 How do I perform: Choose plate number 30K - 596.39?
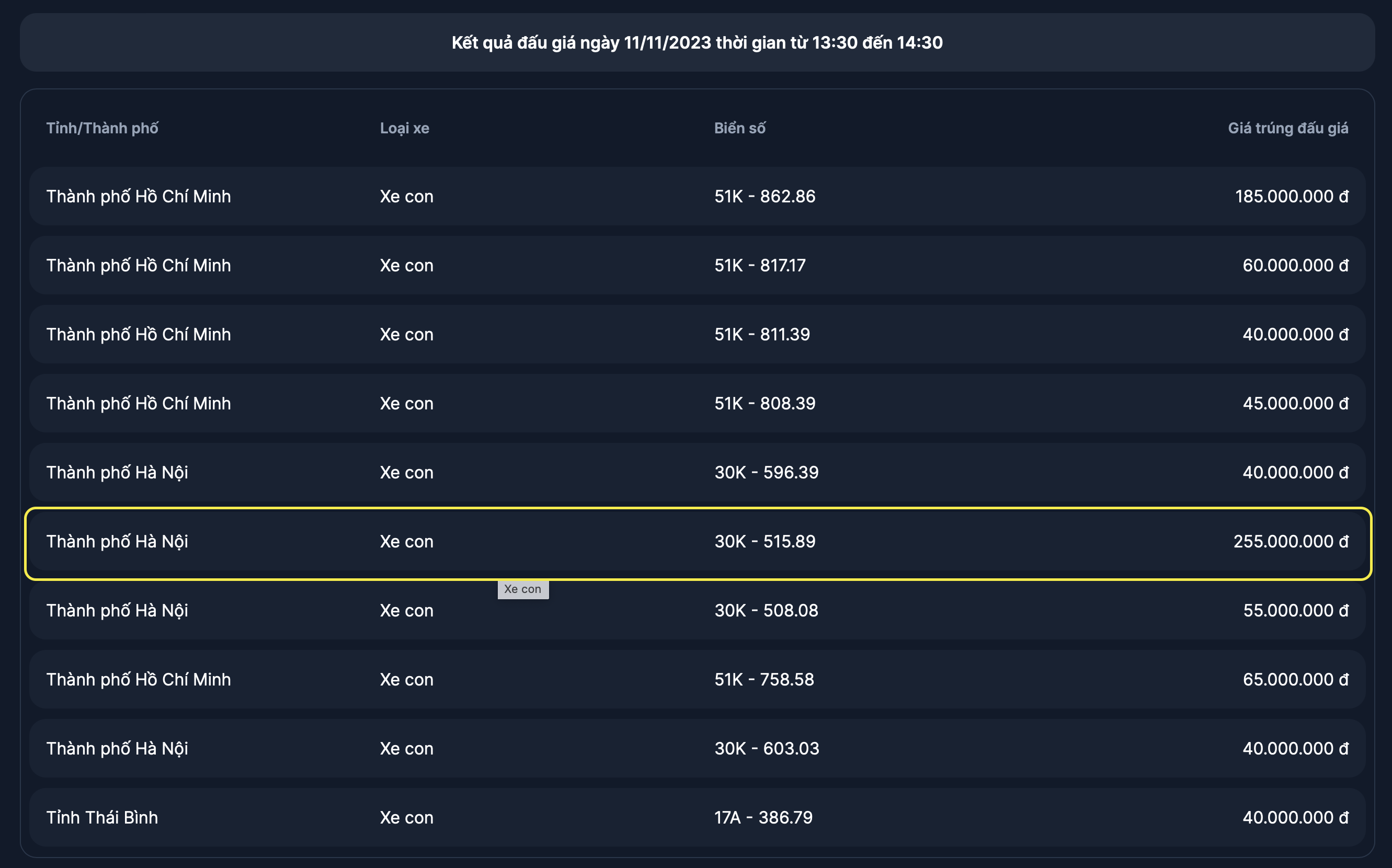pos(766,473)
